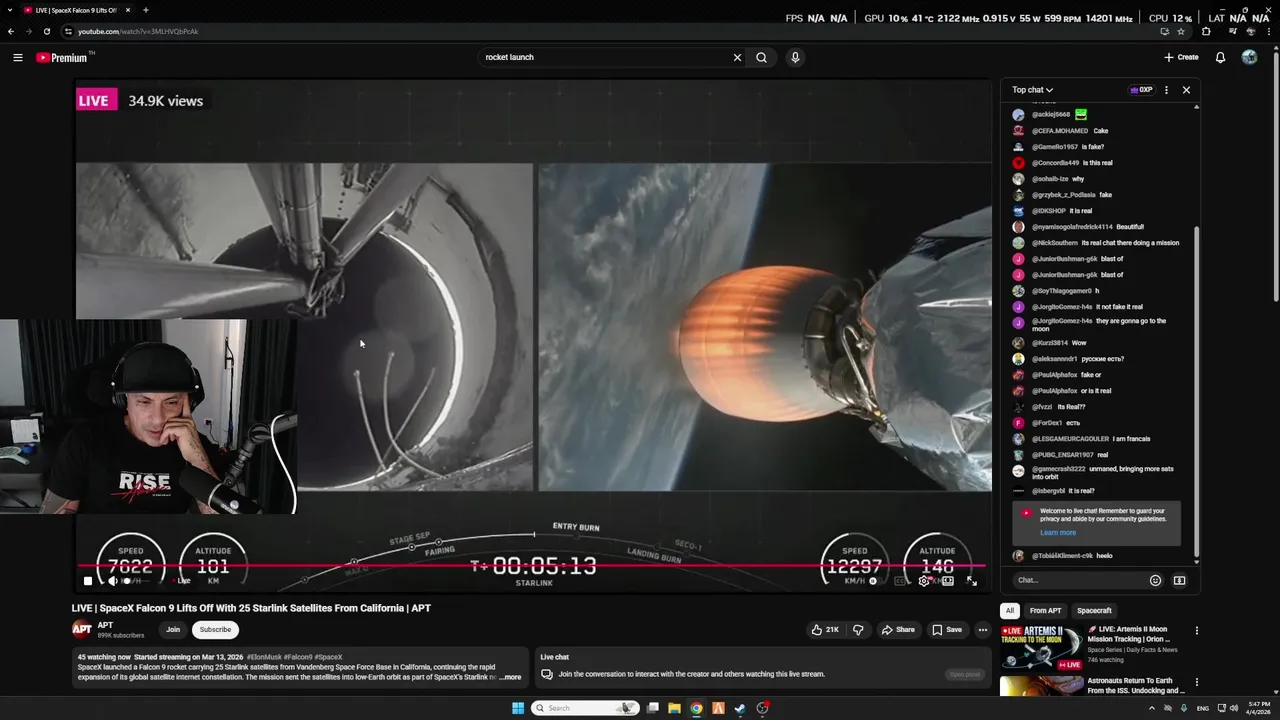The image size is (1280, 720).
Task: Toggle closed captions in the player
Action: pyautogui.click(x=900, y=580)
